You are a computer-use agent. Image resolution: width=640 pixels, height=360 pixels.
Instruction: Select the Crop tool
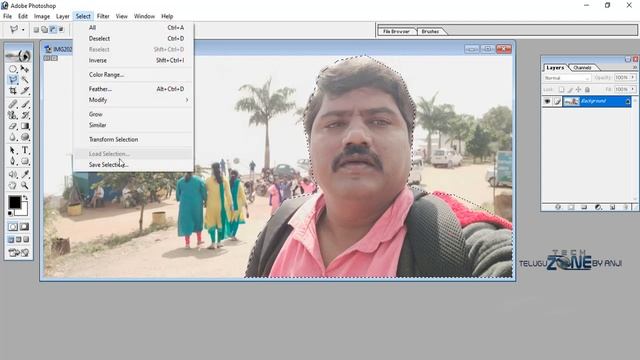pos(13,91)
